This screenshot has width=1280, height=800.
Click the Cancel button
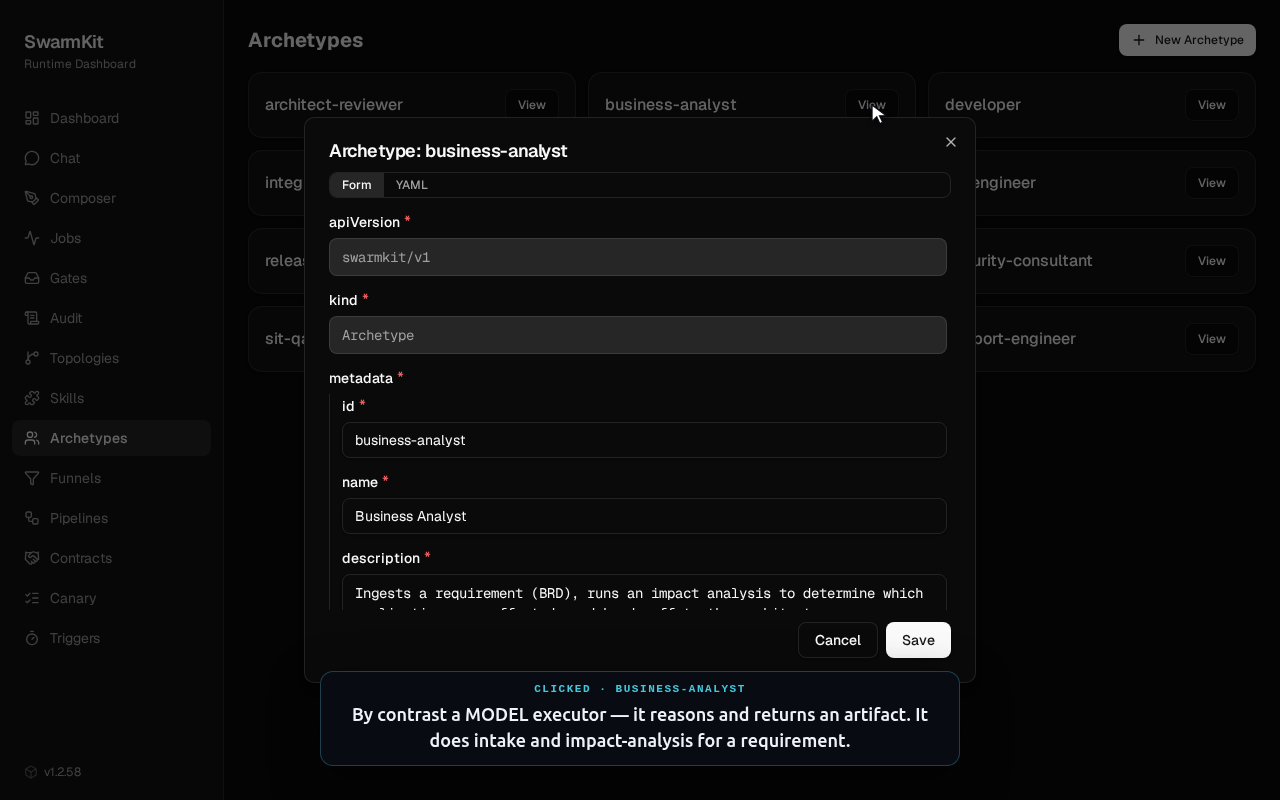[x=838, y=640]
